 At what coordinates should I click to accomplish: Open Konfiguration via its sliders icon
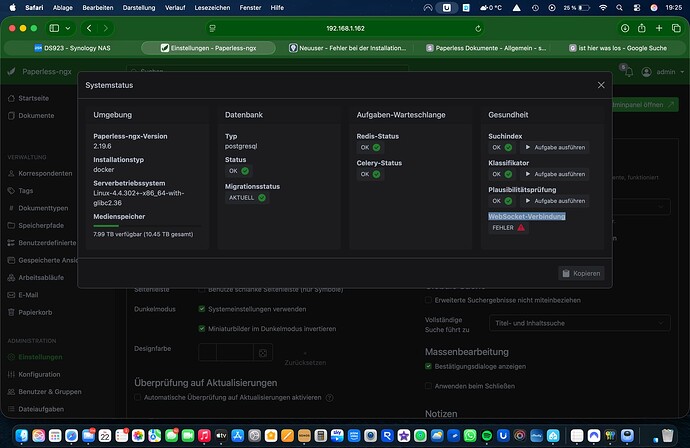pos(11,375)
